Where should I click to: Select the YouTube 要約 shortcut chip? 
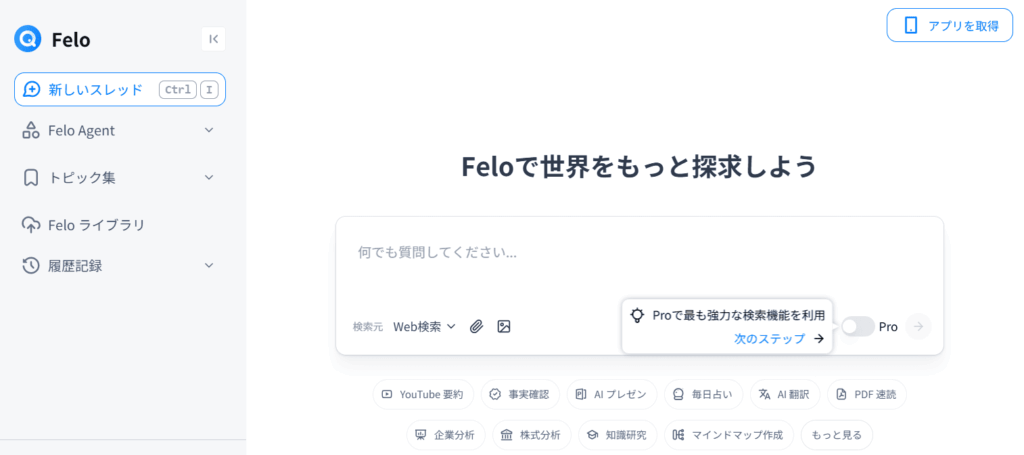pyautogui.click(x=423, y=394)
